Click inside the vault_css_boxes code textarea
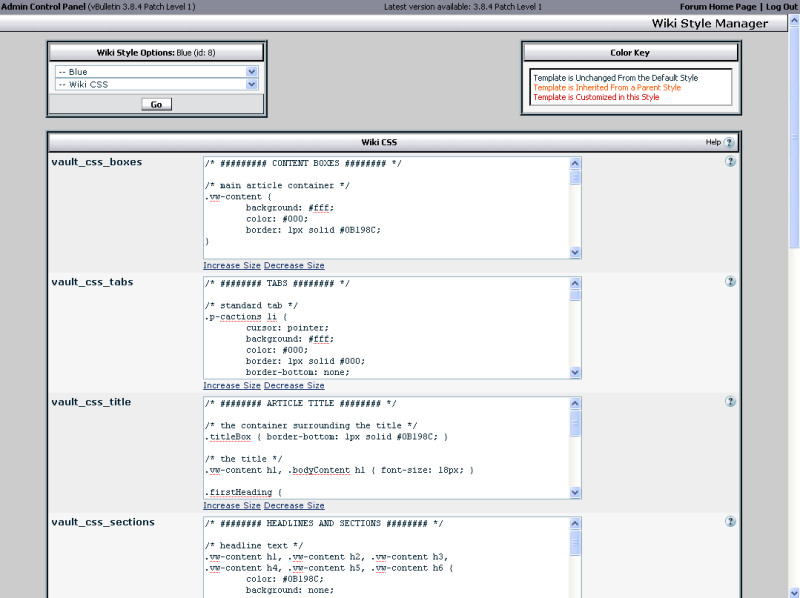Image resolution: width=800 pixels, height=598 pixels. tap(385, 208)
